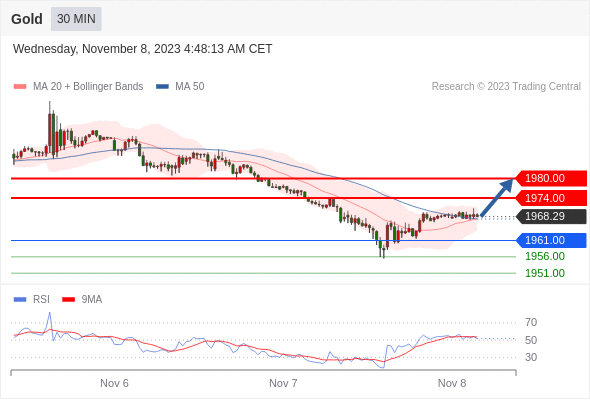Image resolution: width=590 pixels, height=400 pixels.
Task: Click the 1961.00 pivot price tag
Action: 551,240
